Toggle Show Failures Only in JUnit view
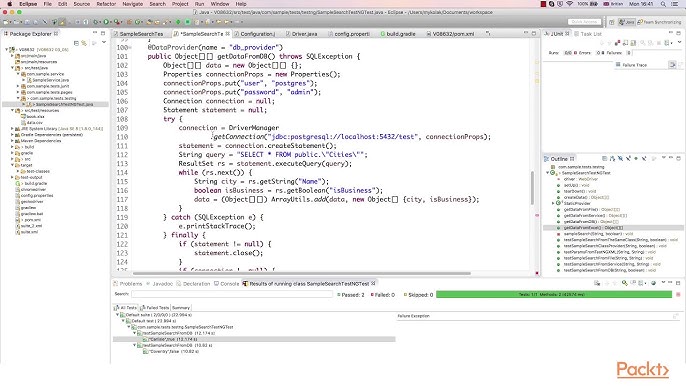Viewport: 686px width, 386px height. (617, 43)
